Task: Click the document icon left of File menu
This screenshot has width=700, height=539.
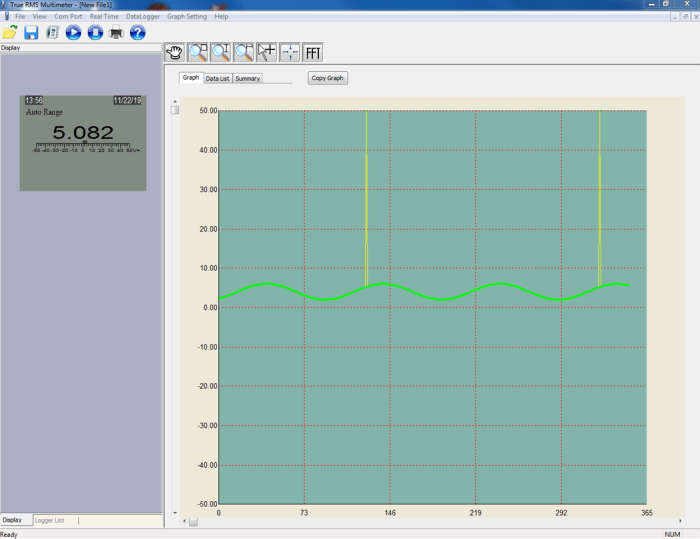Action: [7, 16]
